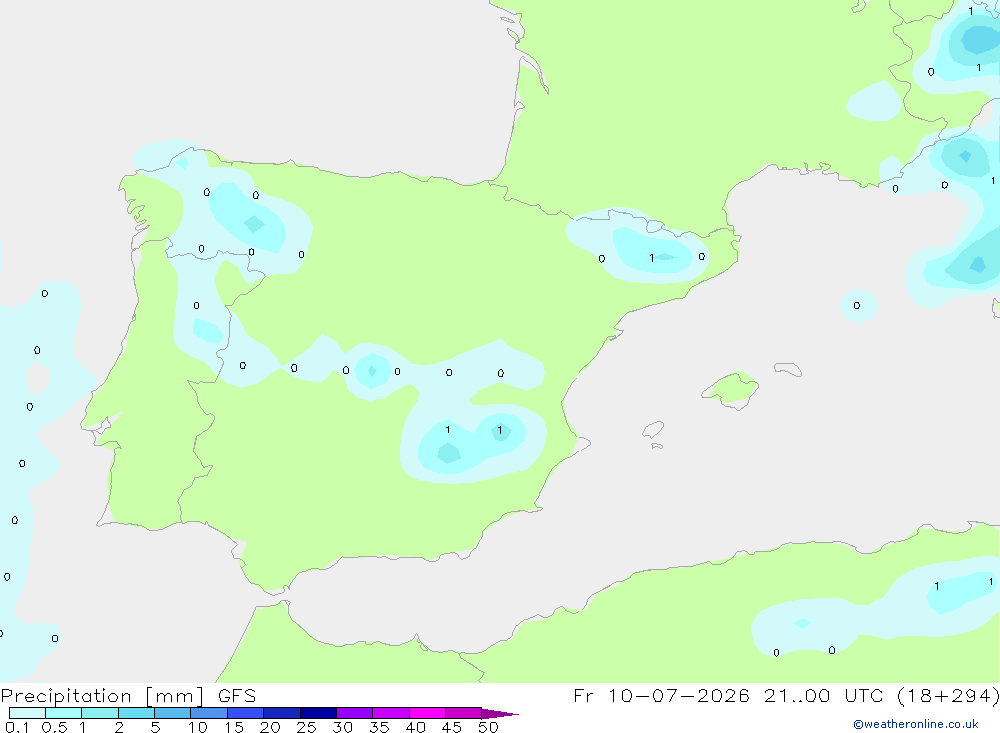Click the Menorca island outline
The height and width of the screenshot is (733, 1000).
788,369
